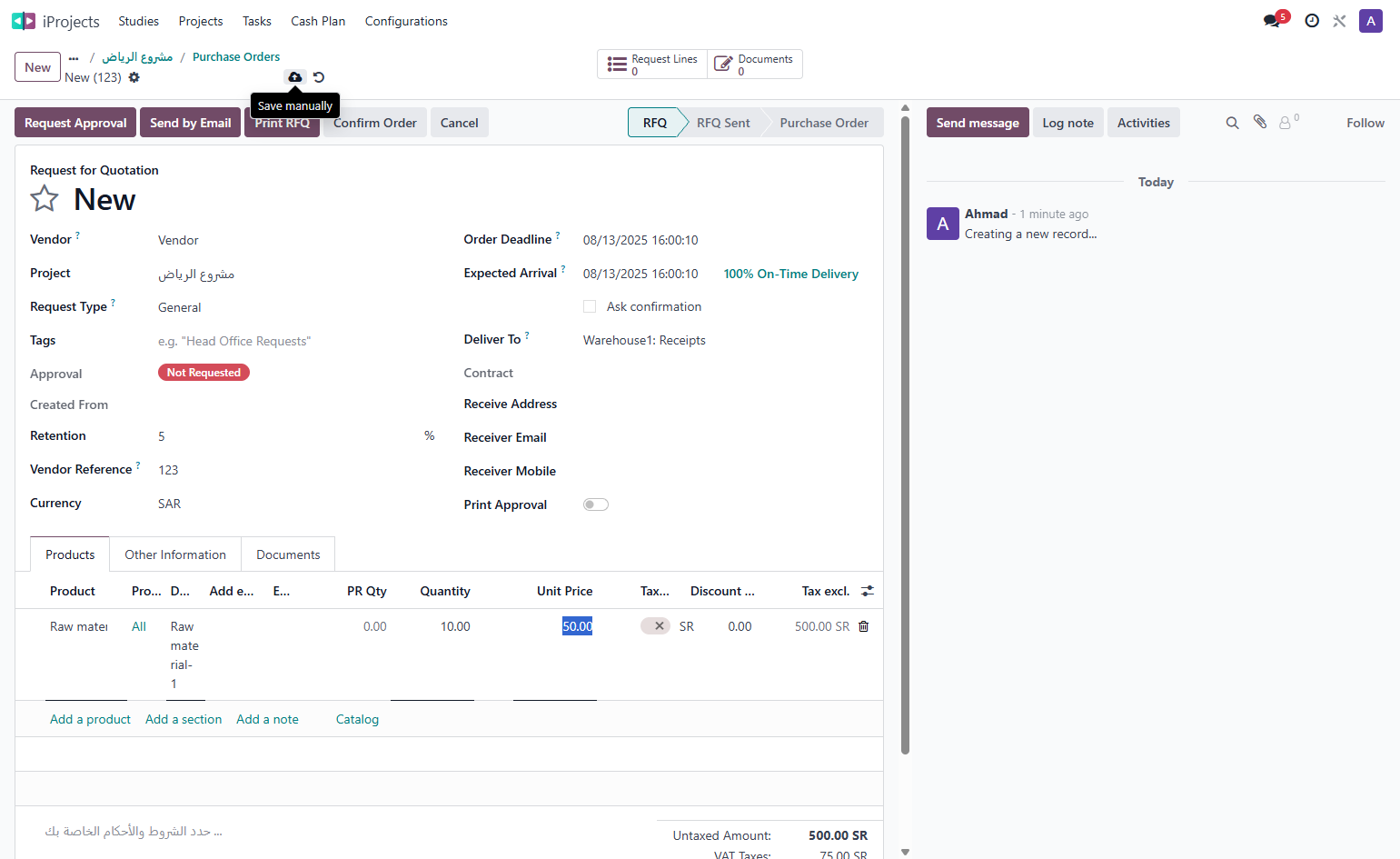The image size is (1400, 859).
Task: Click the save manually cloud icon
Action: tap(295, 77)
